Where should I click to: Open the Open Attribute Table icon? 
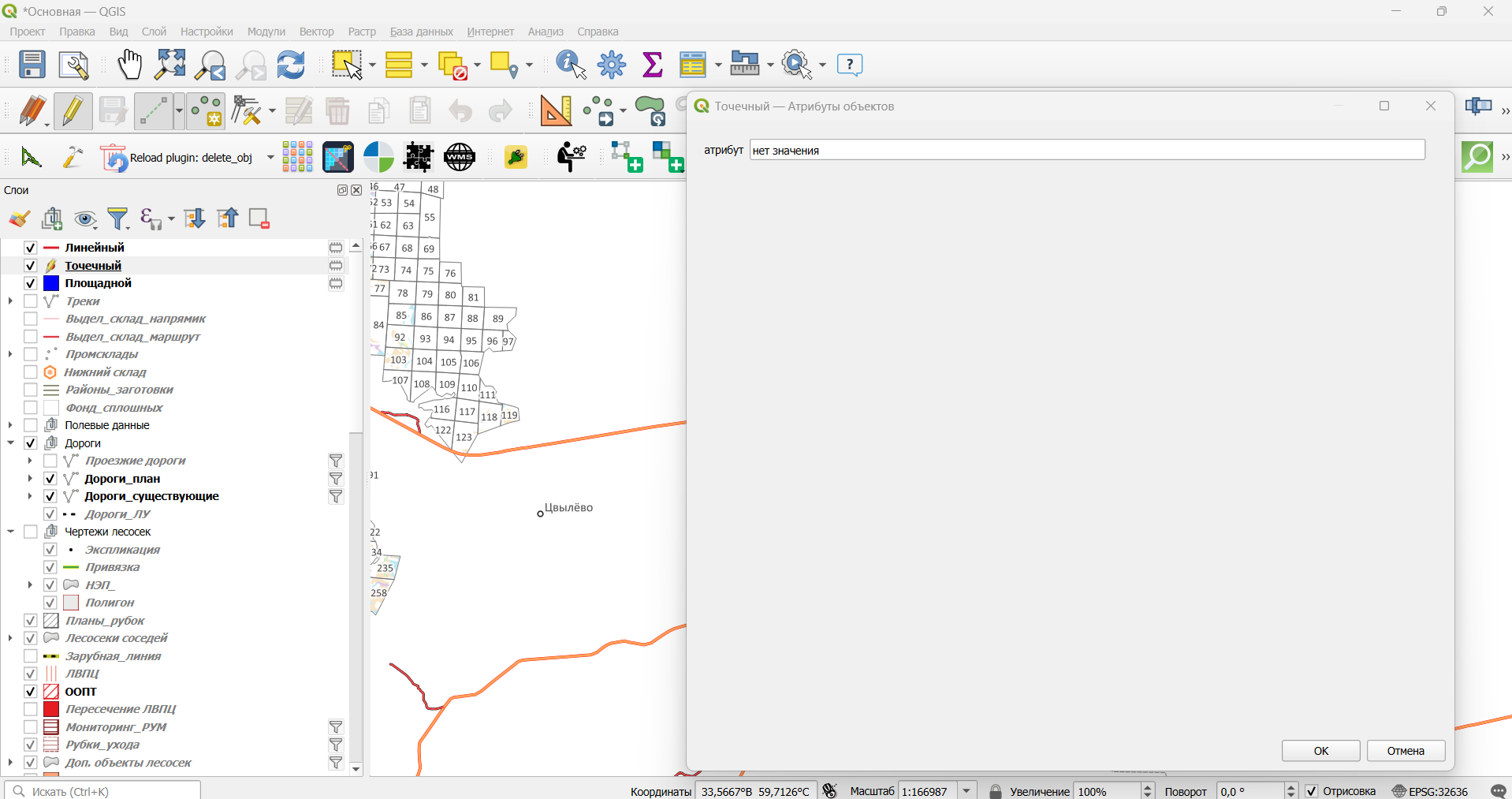694,65
